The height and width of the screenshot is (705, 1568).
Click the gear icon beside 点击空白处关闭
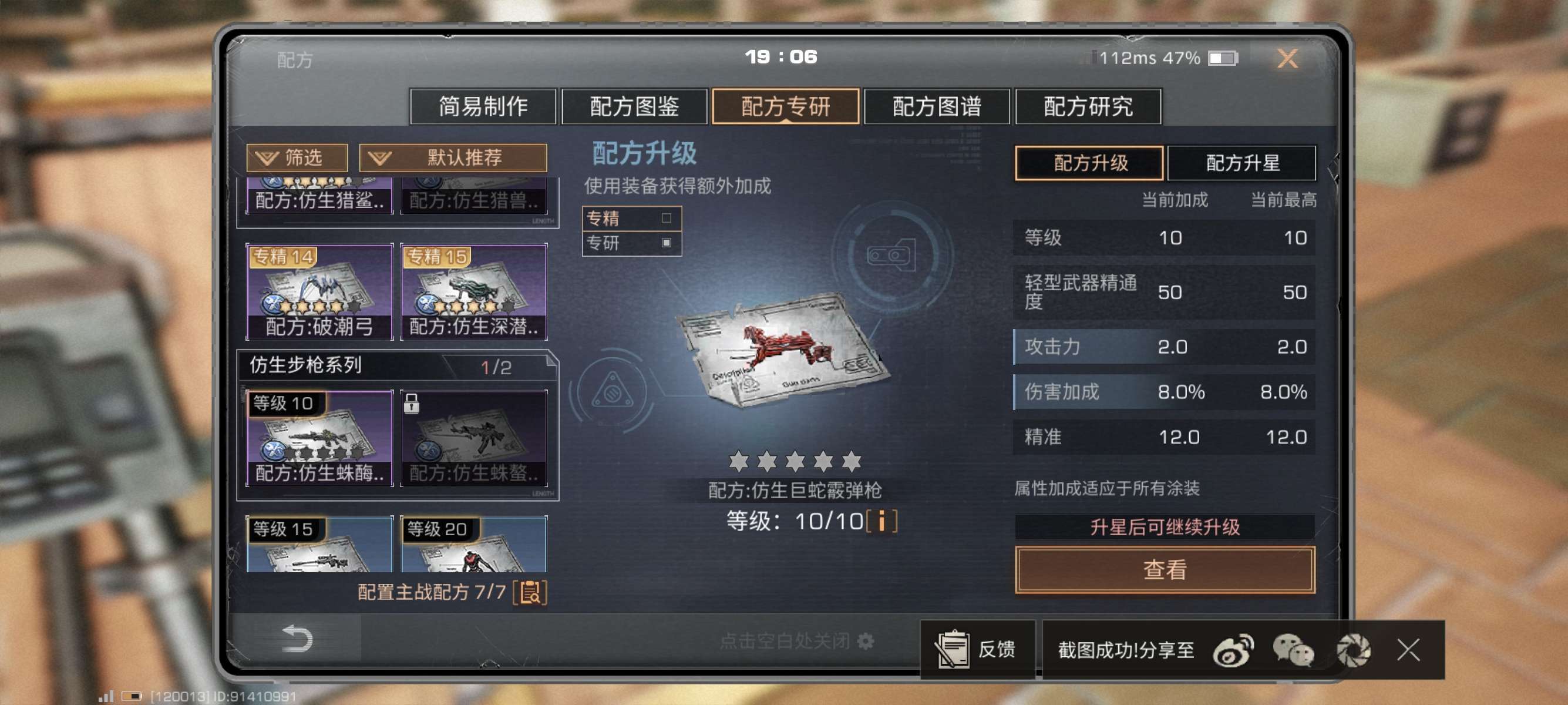click(865, 640)
